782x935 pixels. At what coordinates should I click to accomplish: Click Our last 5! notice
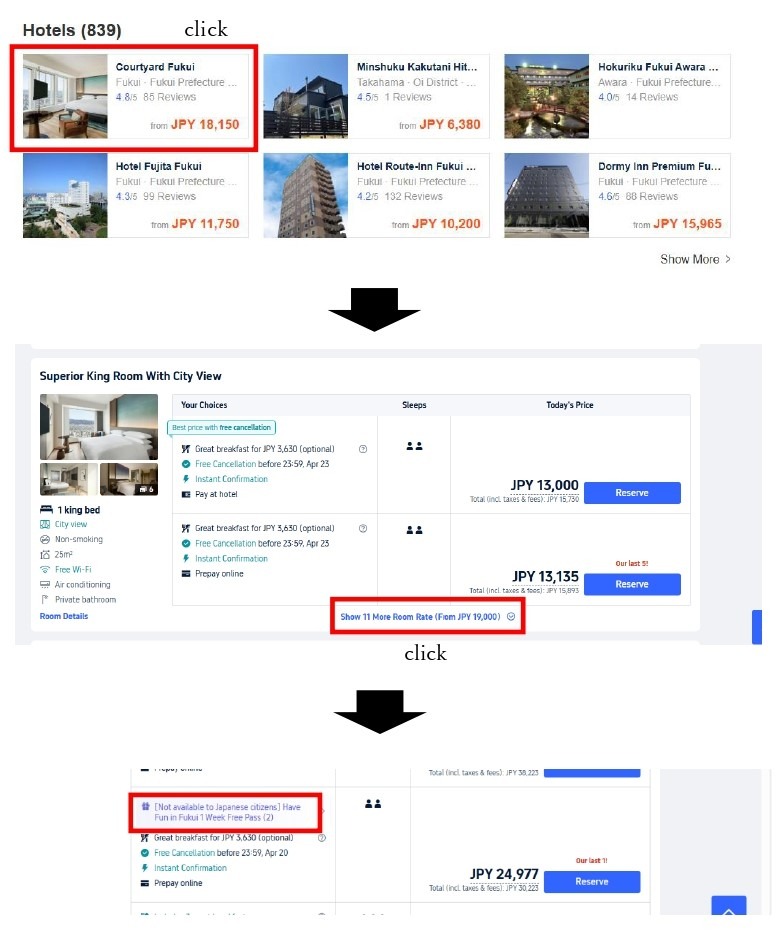tap(632, 564)
